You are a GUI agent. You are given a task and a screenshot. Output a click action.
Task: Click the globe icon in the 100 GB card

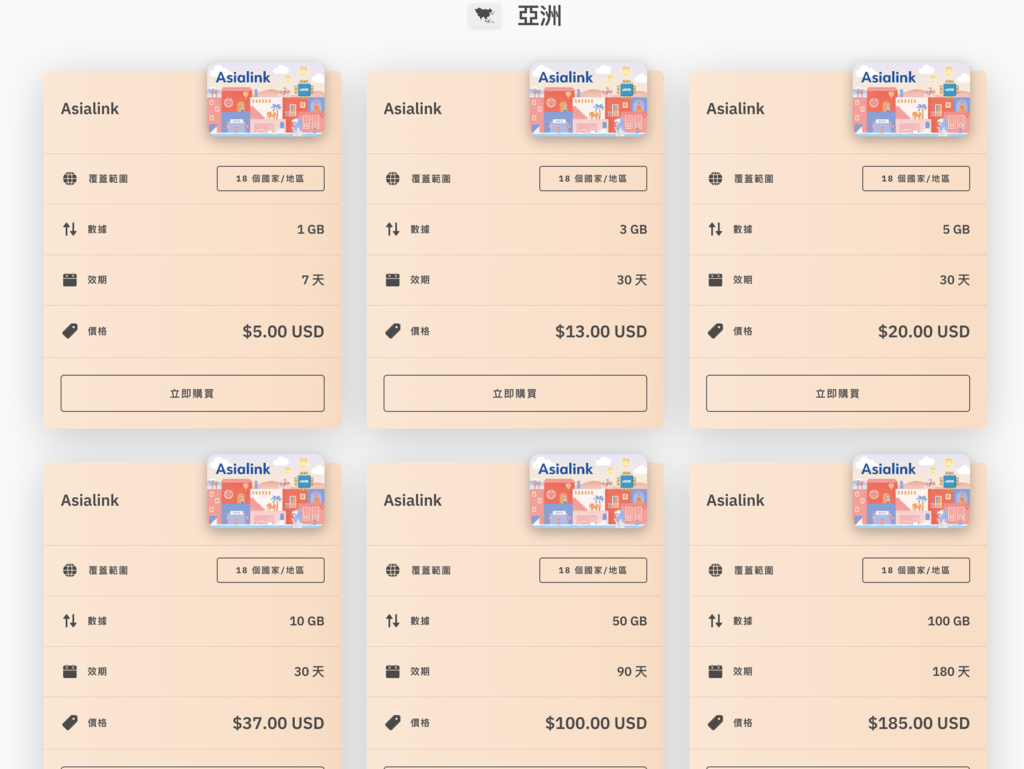point(715,570)
